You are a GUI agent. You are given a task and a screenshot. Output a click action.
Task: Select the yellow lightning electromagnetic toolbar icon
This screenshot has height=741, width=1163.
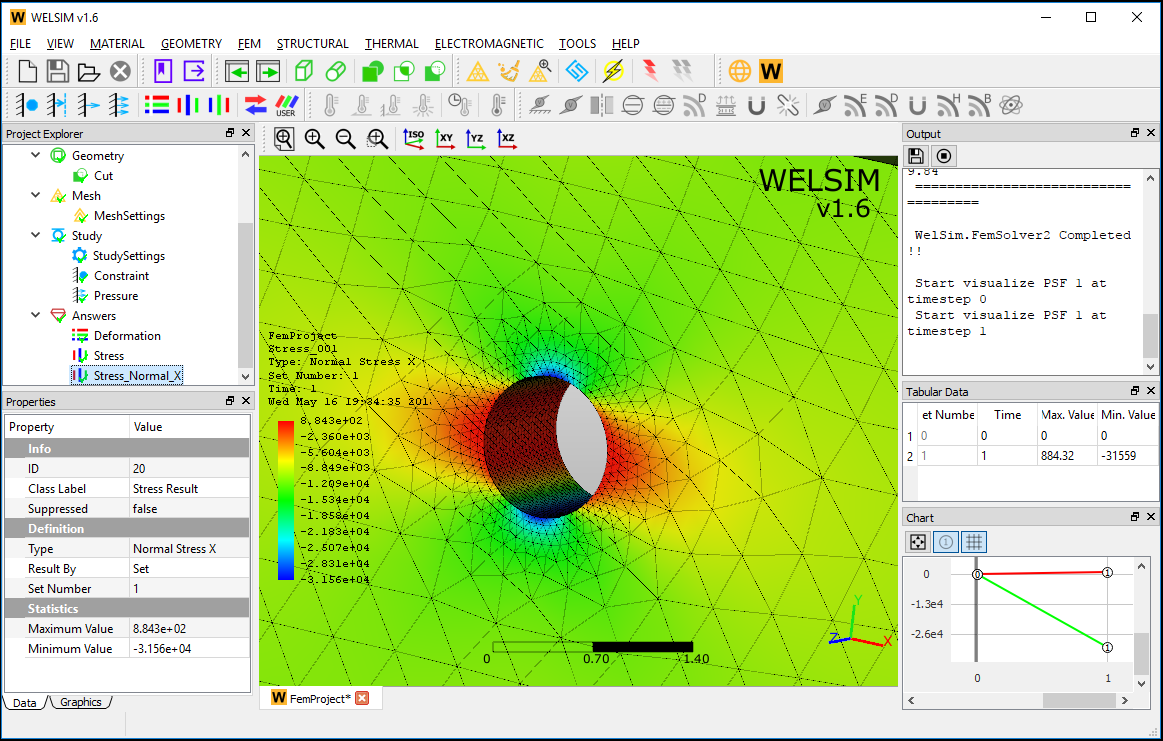coord(613,71)
